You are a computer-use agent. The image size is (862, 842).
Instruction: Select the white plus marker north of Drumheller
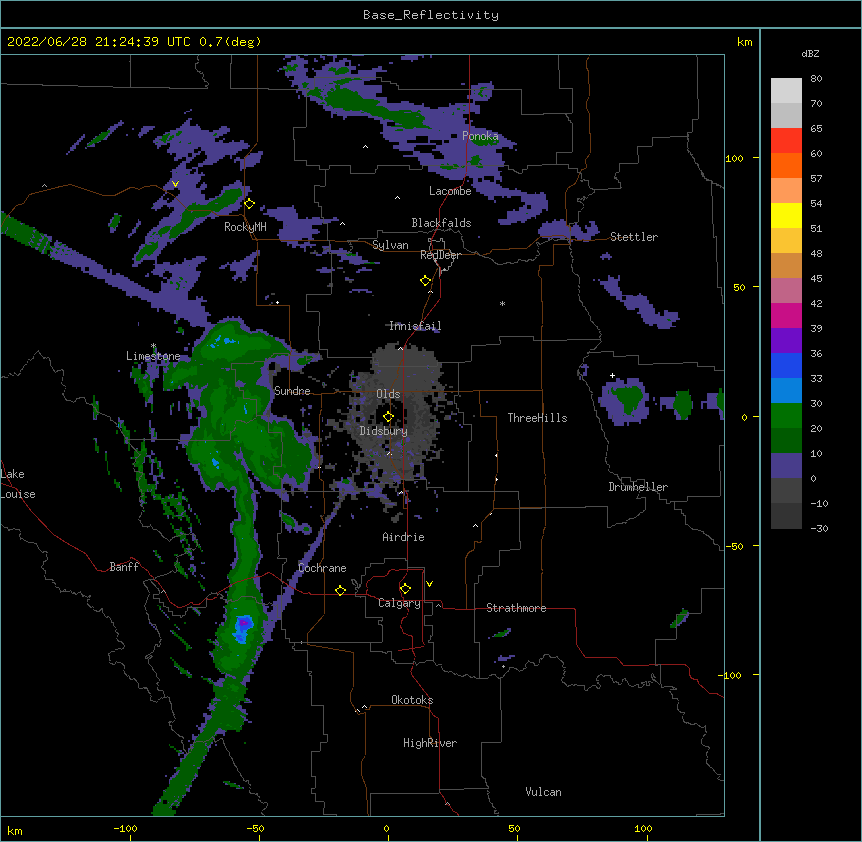612,375
